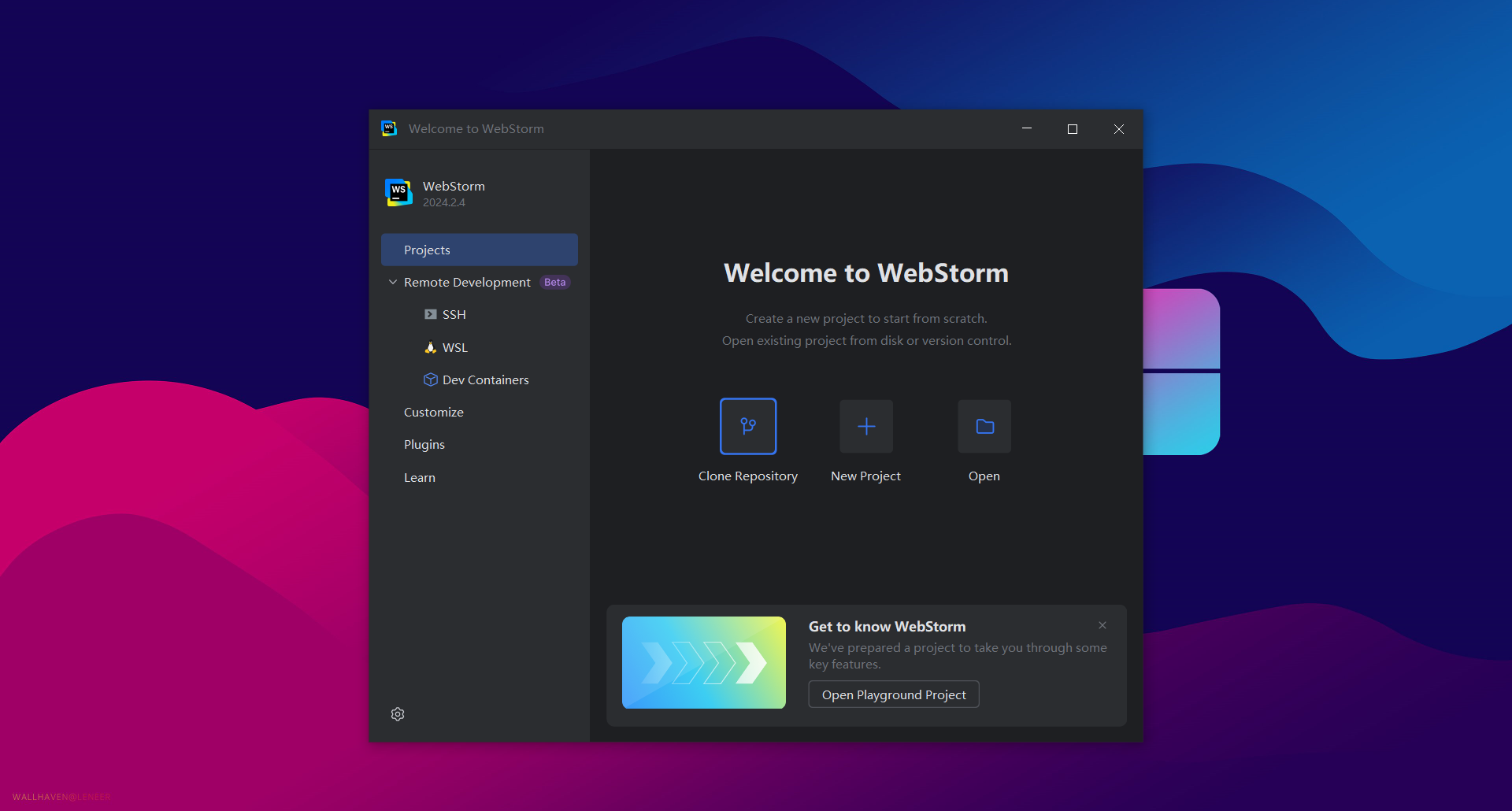Select WSL under Remote Development

click(480, 347)
